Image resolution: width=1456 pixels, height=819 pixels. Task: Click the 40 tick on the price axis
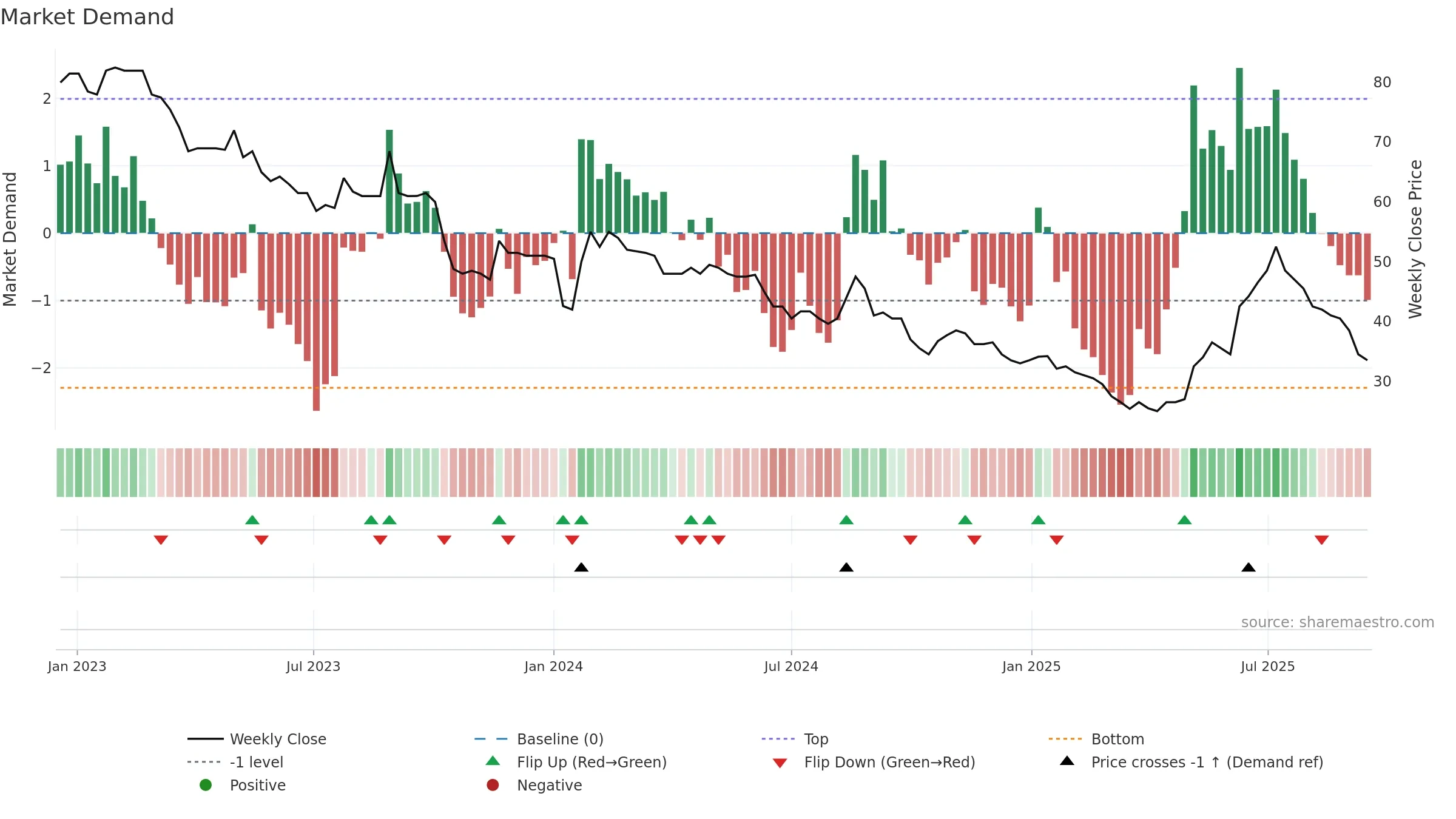(x=1382, y=322)
